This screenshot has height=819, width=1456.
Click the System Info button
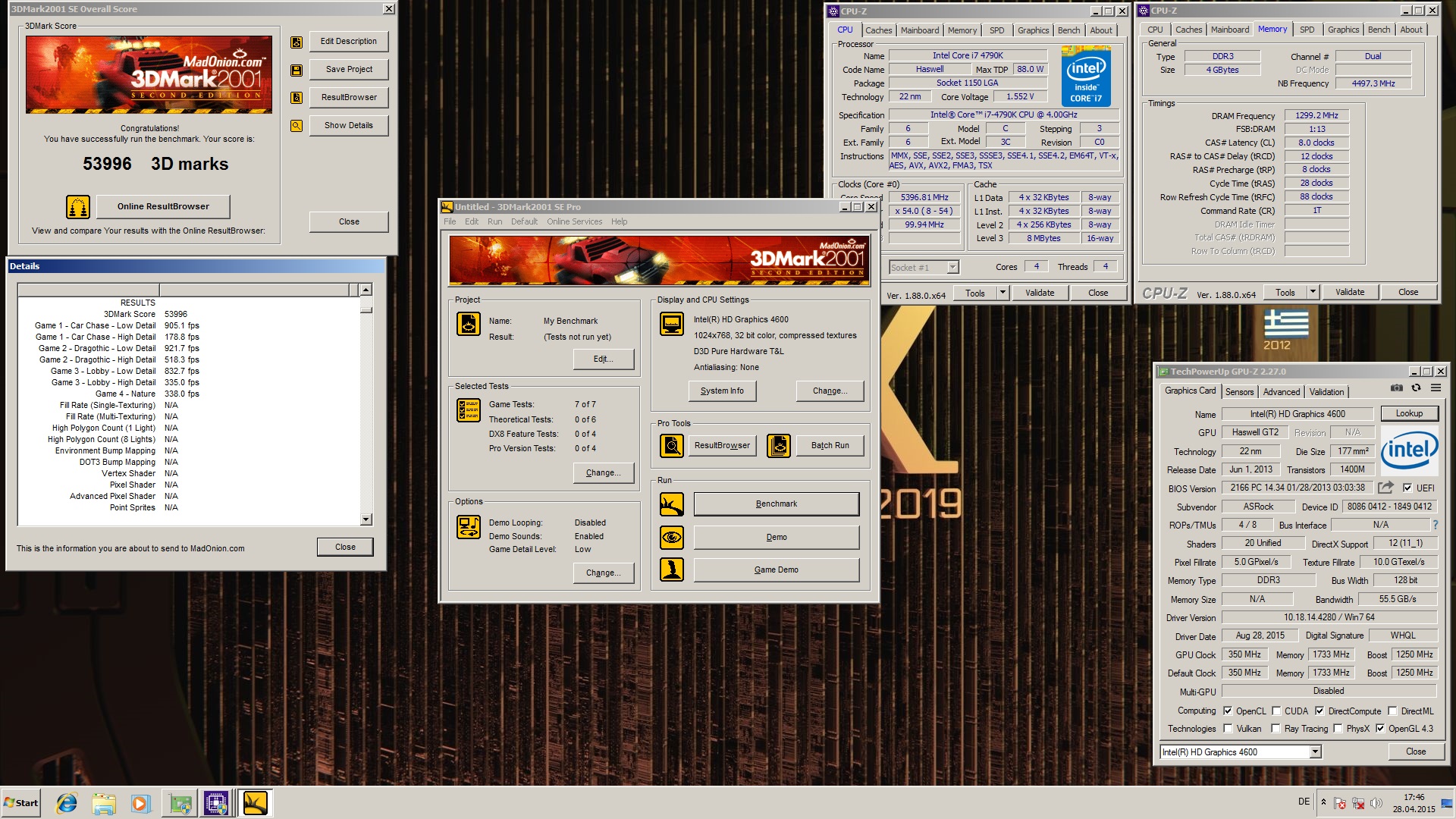[722, 391]
